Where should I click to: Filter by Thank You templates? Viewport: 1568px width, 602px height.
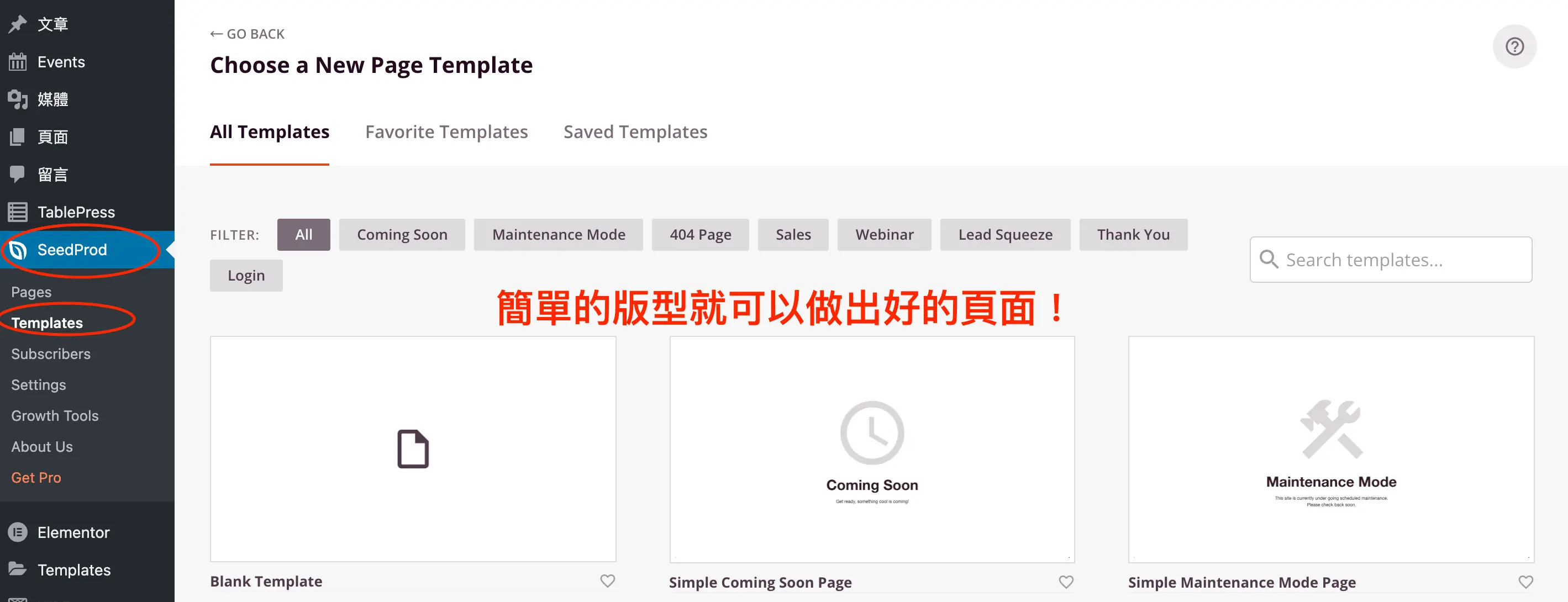tap(1133, 234)
